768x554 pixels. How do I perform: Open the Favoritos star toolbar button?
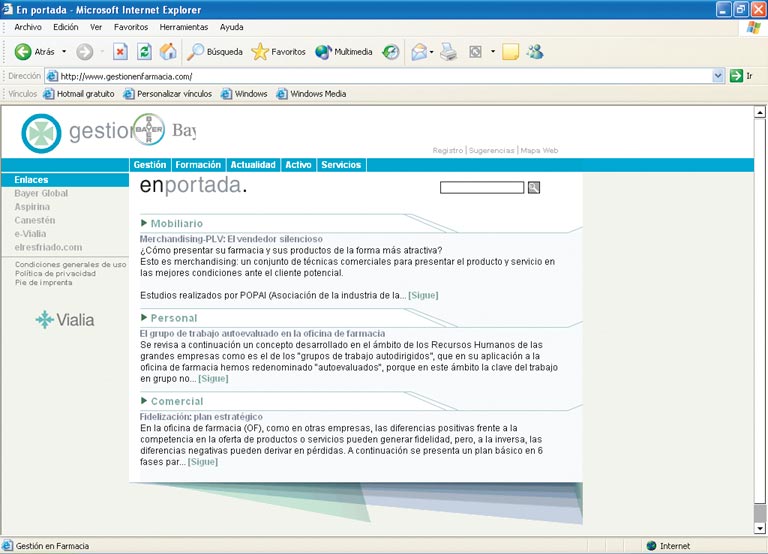(x=278, y=51)
